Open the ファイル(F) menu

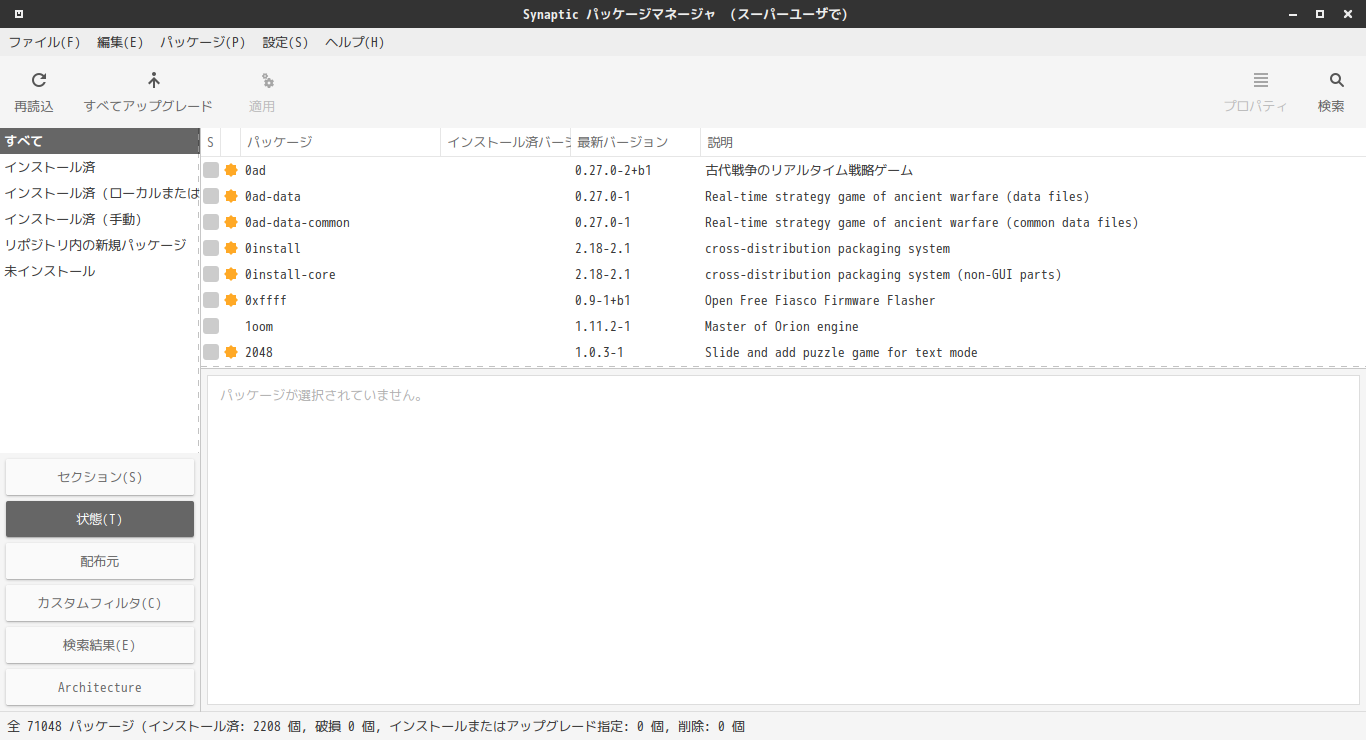tap(45, 42)
